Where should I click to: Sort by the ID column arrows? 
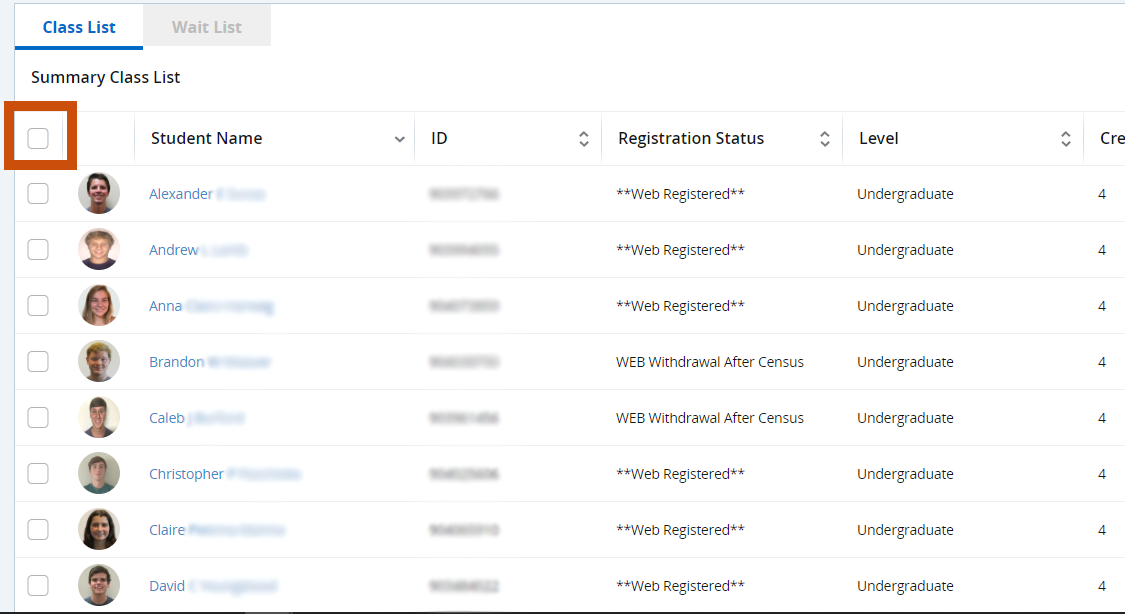coord(584,139)
